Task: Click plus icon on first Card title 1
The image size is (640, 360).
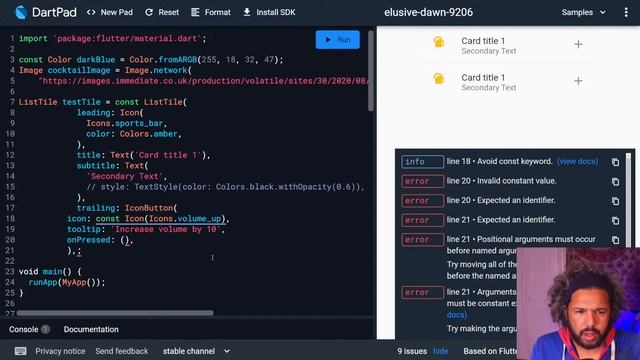Action: (578, 44)
